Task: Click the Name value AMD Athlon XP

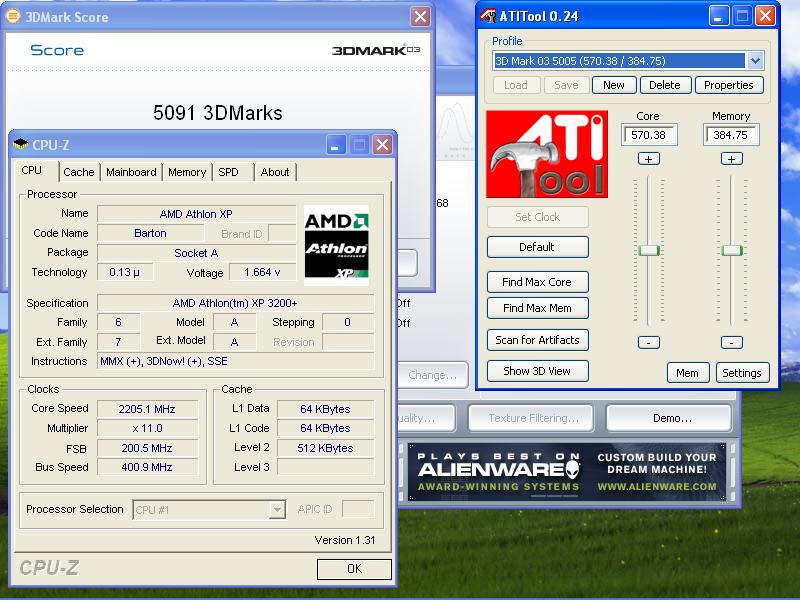Action: point(196,214)
